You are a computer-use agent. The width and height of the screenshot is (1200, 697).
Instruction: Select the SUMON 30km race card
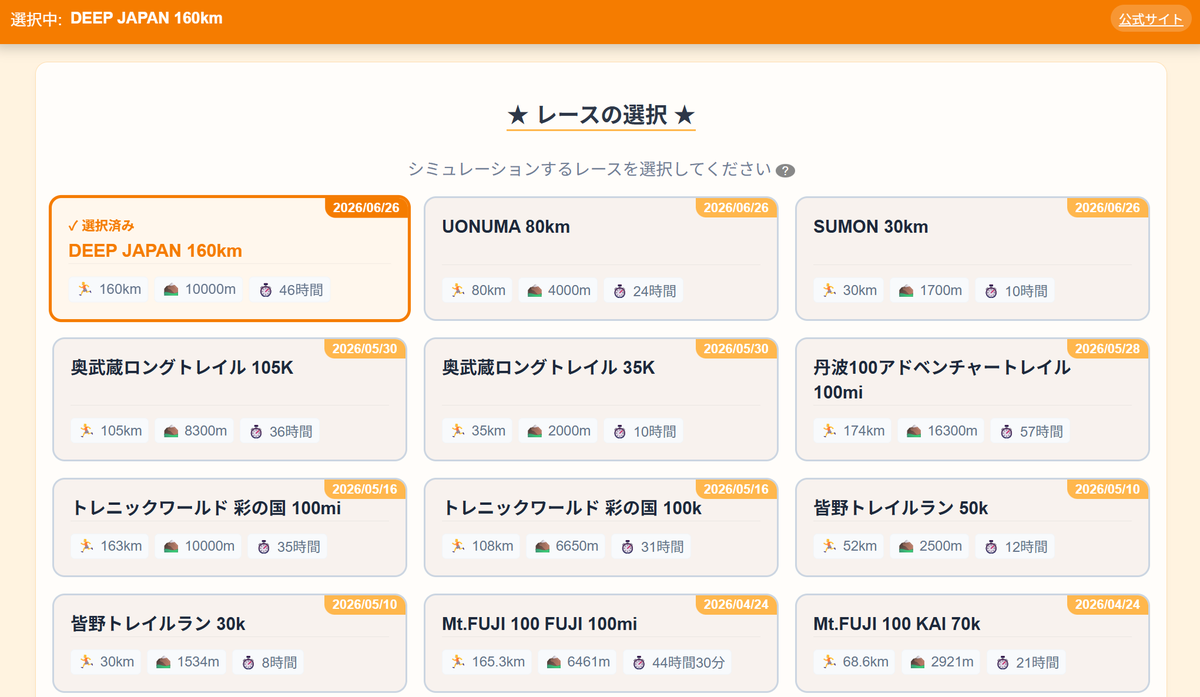pos(972,258)
